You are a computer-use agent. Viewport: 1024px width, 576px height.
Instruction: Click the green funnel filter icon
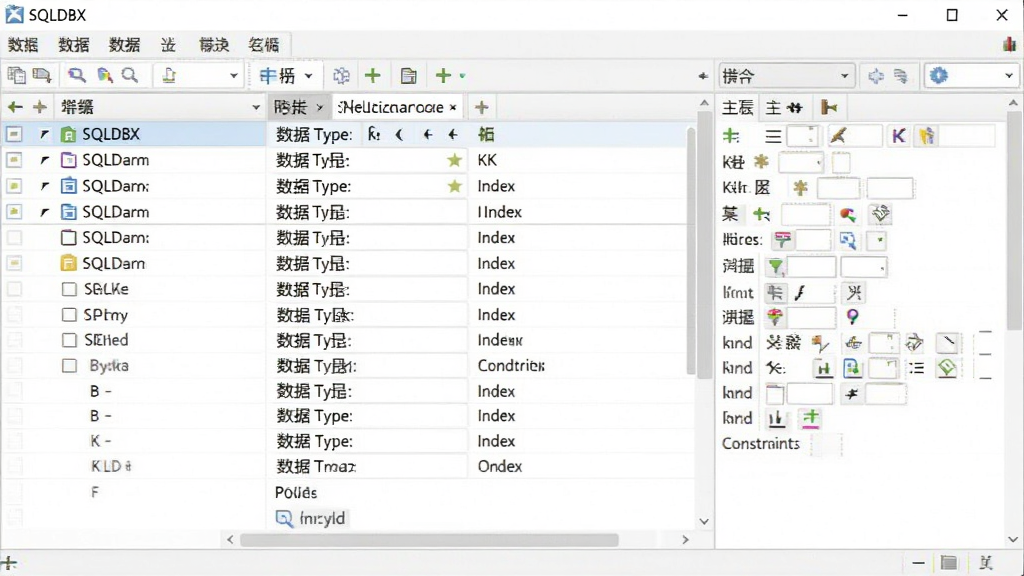[x=775, y=266]
